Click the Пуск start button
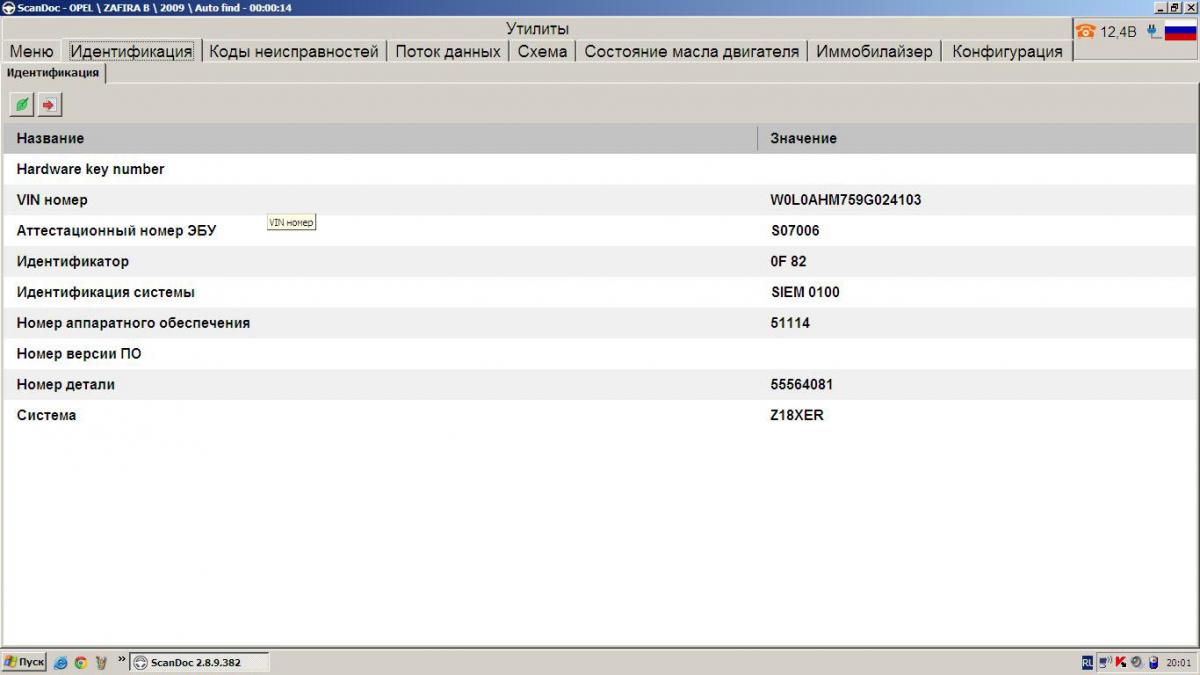The height and width of the screenshot is (675, 1200). click(x=24, y=662)
